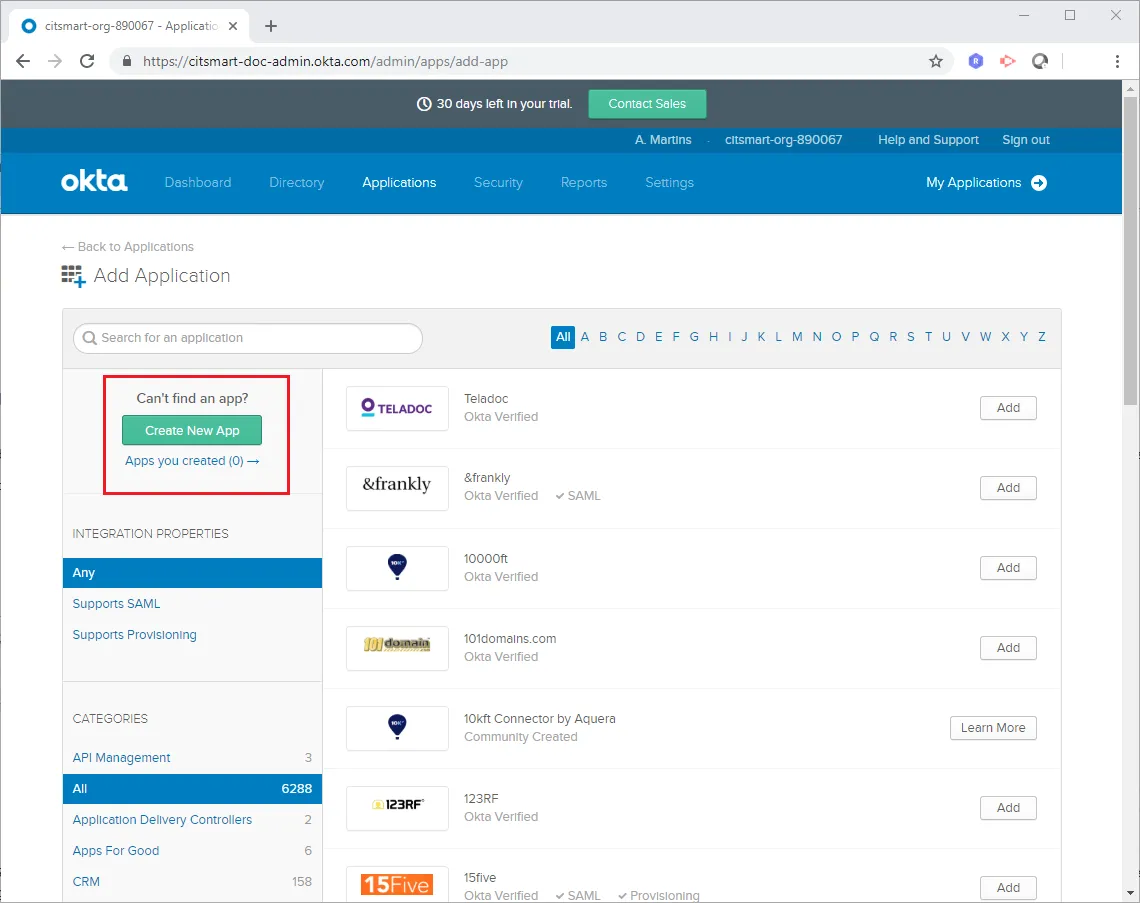
Task: Click the browser forward arrow
Action: [55, 61]
